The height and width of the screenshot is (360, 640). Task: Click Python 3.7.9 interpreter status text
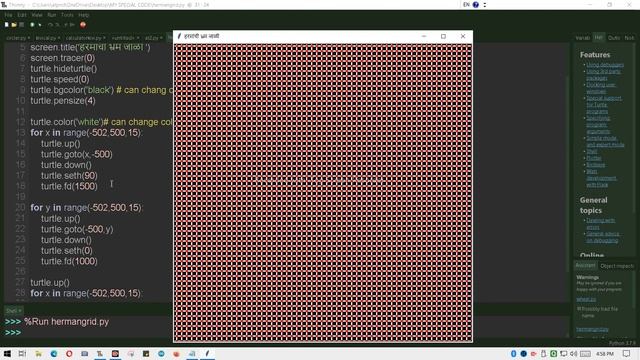(622, 343)
